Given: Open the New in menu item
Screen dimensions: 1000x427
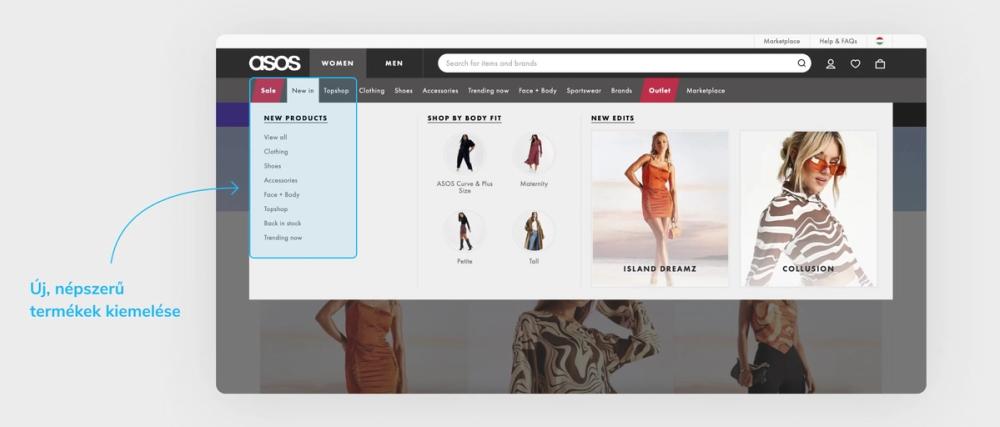Looking at the screenshot, I should [303, 90].
